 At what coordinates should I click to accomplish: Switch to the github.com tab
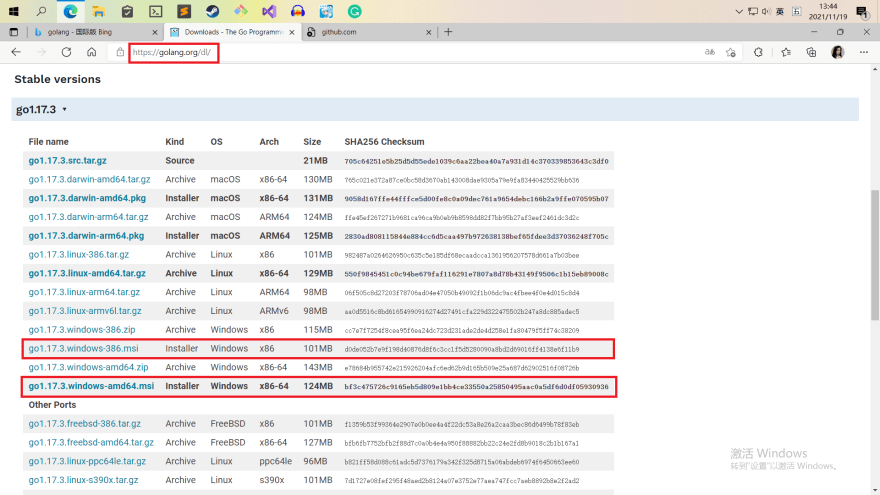coord(369,32)
